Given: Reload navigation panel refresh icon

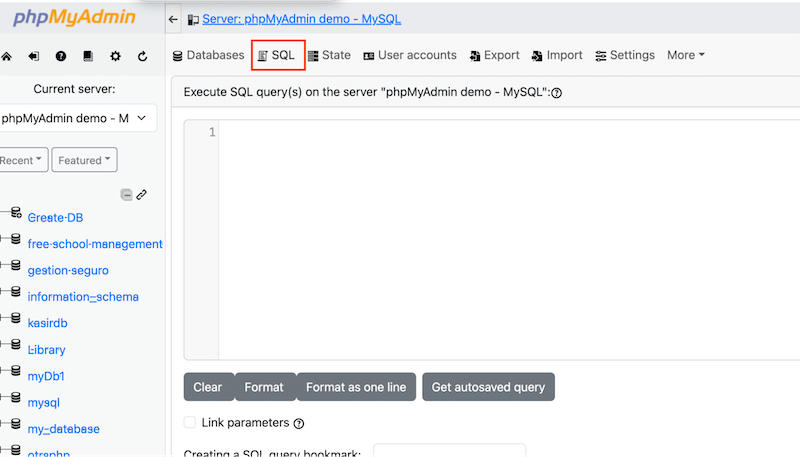Looking at the screenshot, I should pyautogui.click(x=142, y=56).
